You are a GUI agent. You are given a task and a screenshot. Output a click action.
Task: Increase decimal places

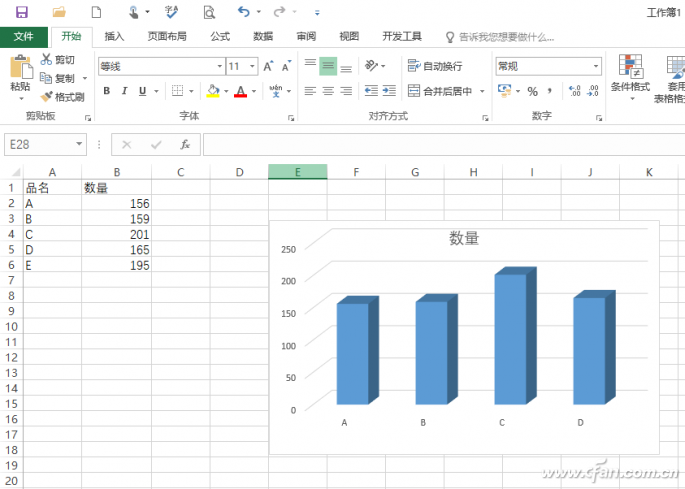click(574, 91)
